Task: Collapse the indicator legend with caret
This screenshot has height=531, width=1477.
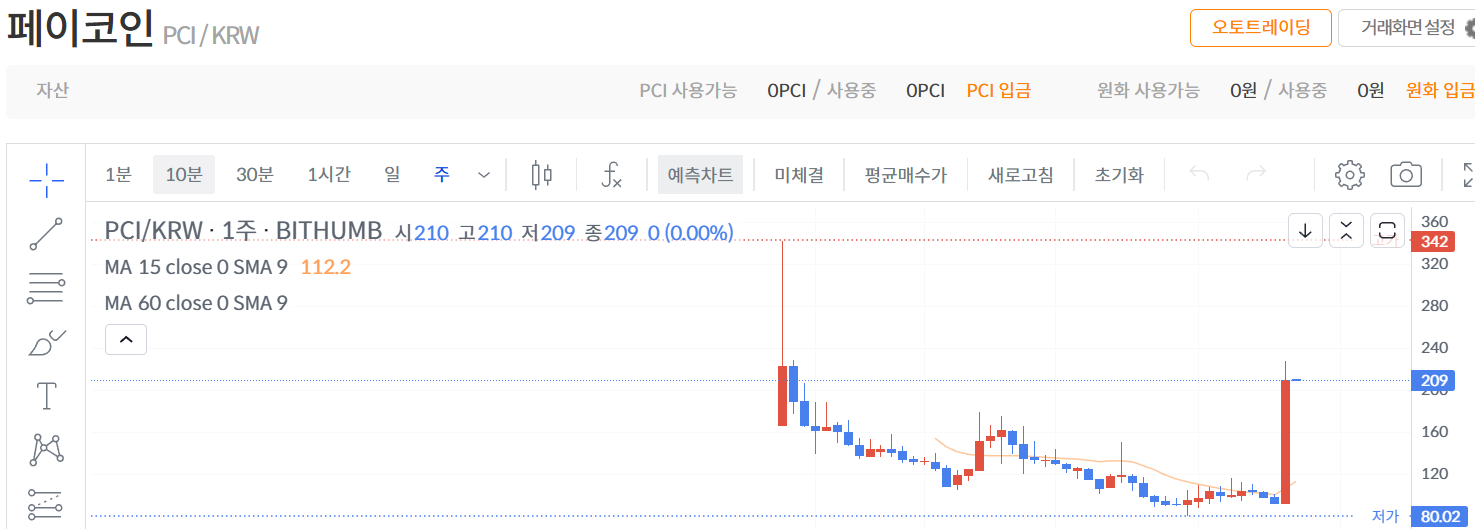Action: pyautogui.click(x=126, y=340)
